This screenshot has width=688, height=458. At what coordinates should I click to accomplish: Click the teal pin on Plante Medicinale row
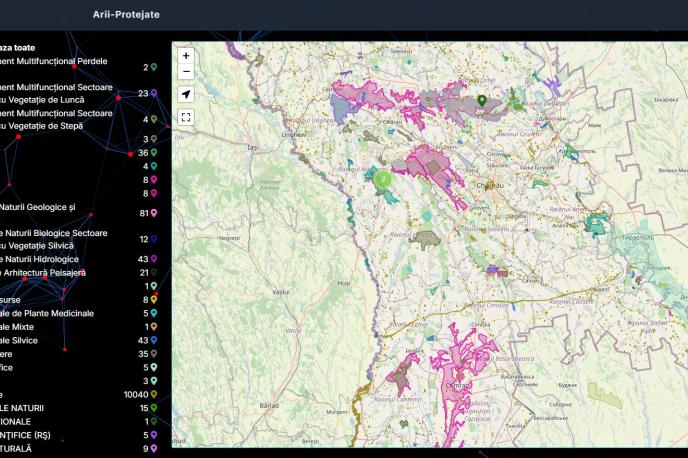click(x=154, y=313)
